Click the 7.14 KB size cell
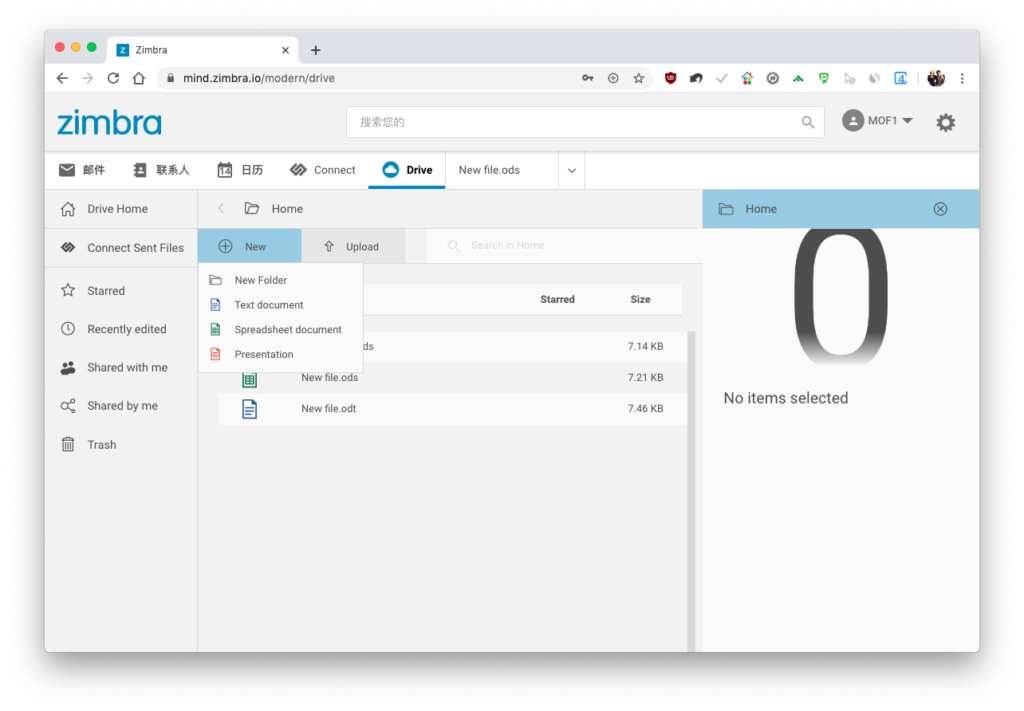This screenshot has width=1024, height=711. pyautogui.click(x=645, y=347)
